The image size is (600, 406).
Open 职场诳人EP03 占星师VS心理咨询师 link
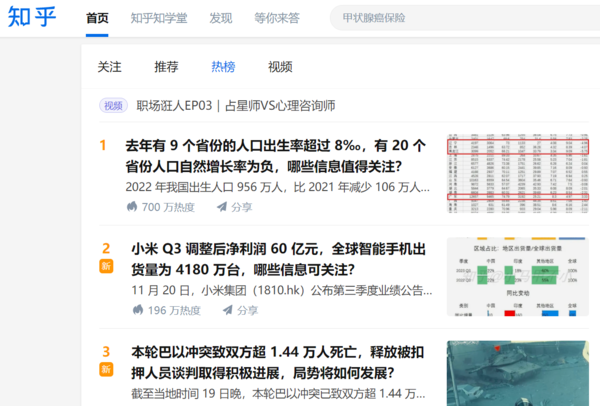tap(236, 106)
